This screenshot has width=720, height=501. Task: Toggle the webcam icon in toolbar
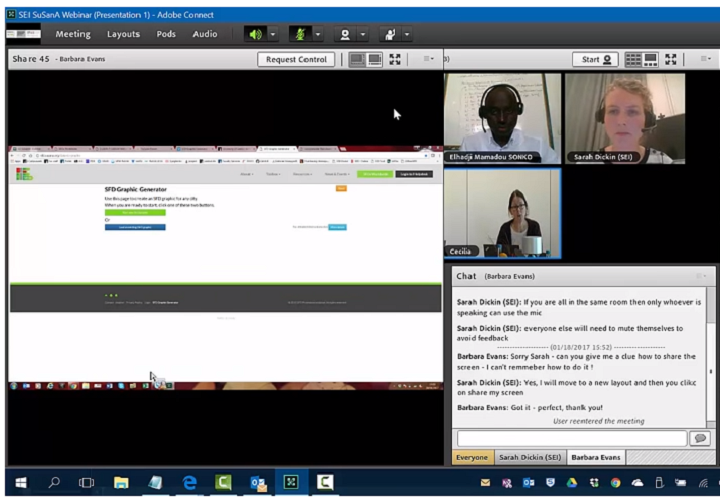(x=344, y=34)
